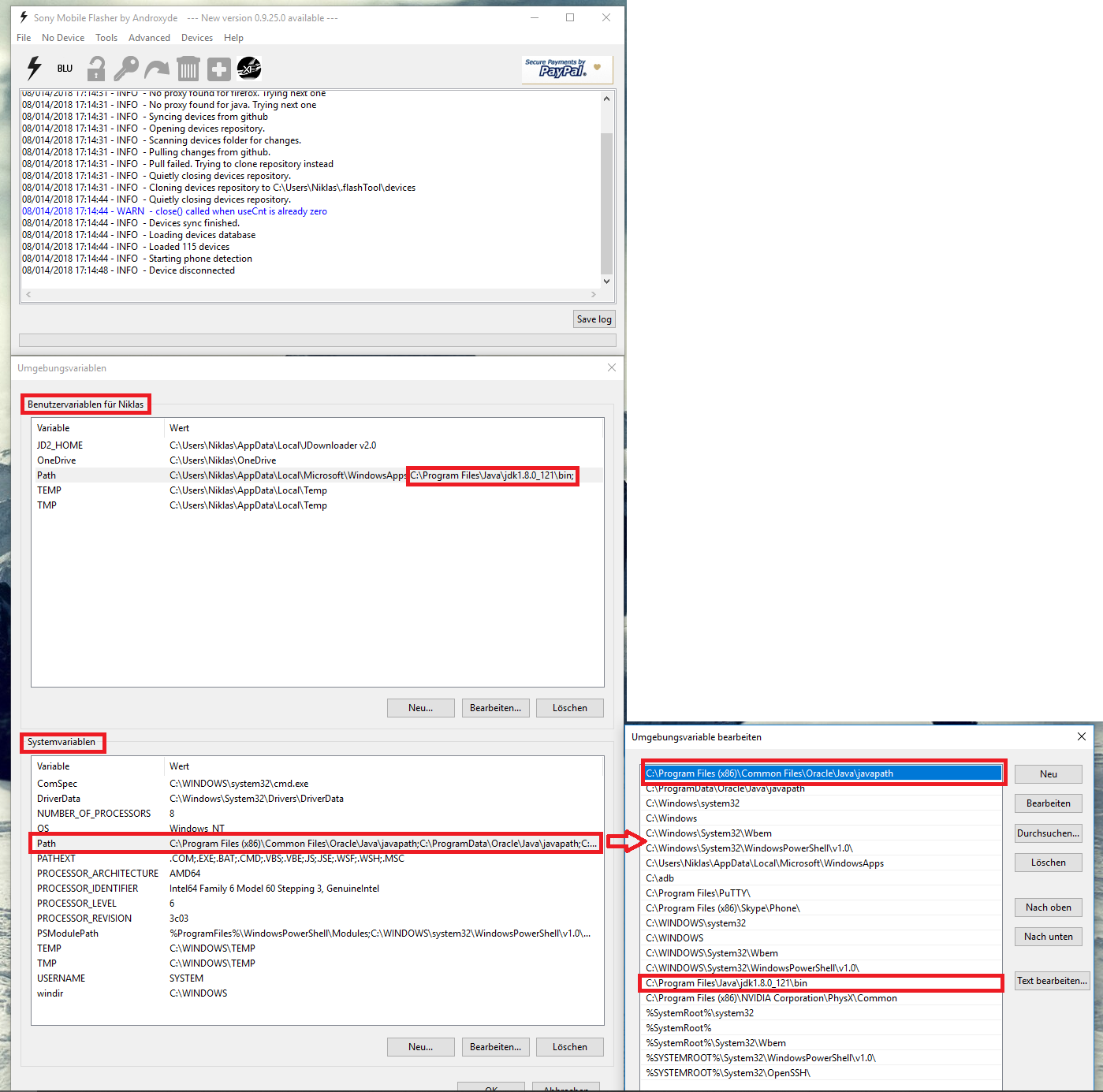Click Variable column header in Systemvariablen
1103x1092 pixels.
point(98,766)
